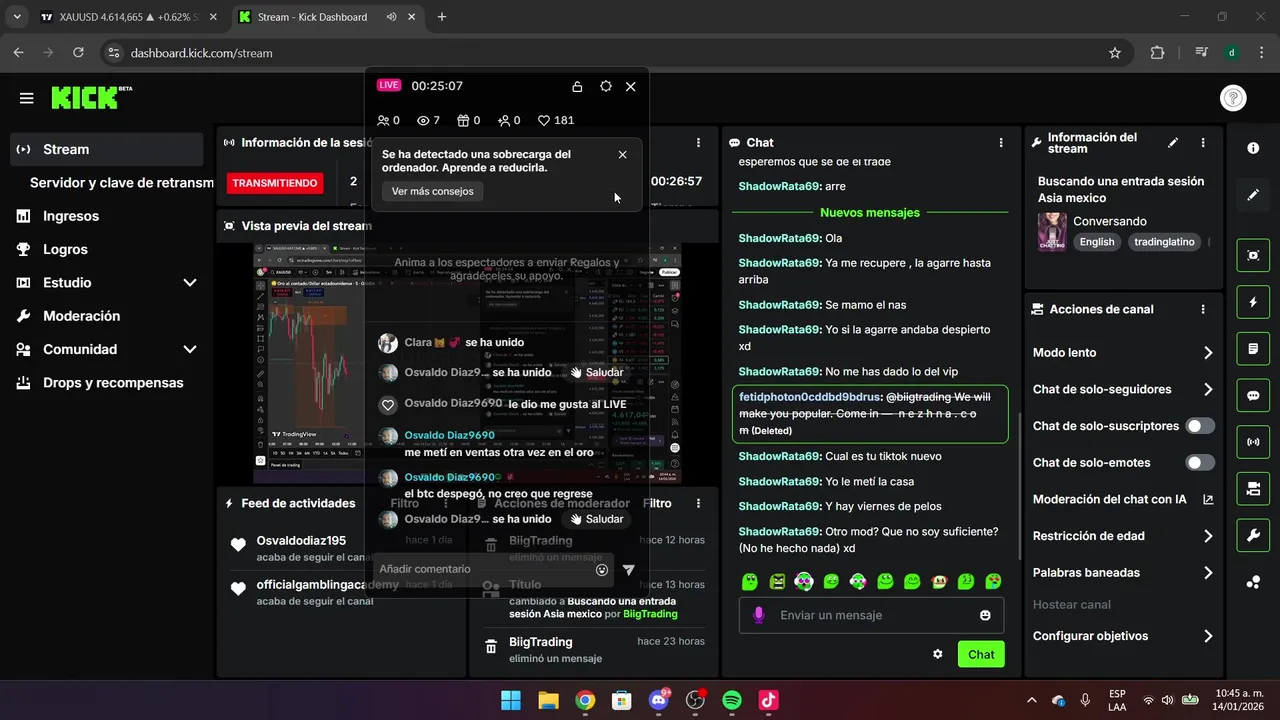Open settings gear in the LIVE overlay
Screen dimensions: 1280x720
[605, 87]
